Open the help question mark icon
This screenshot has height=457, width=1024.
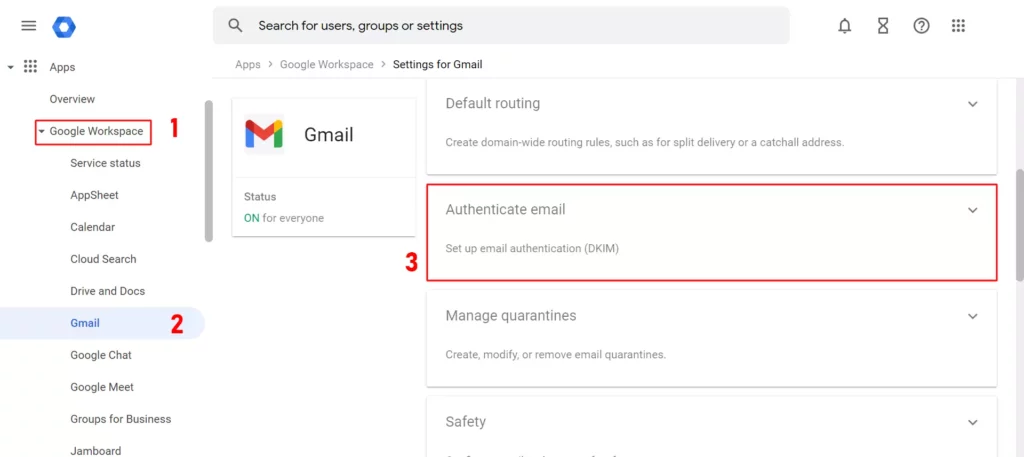[x=921, y=26]
